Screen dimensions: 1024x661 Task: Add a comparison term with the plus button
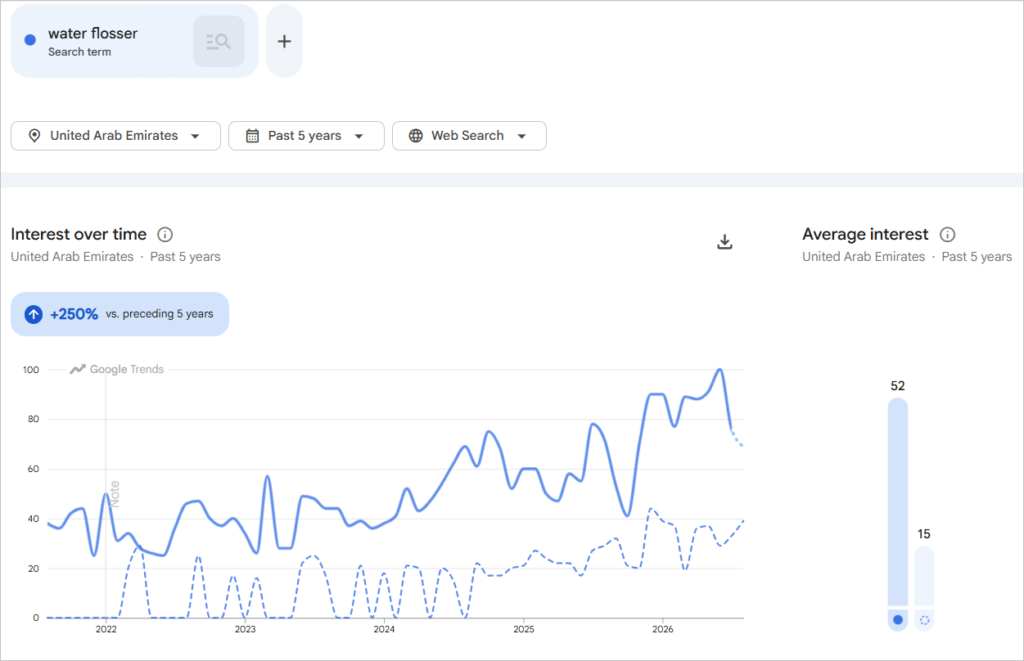[x=284, y=41]
